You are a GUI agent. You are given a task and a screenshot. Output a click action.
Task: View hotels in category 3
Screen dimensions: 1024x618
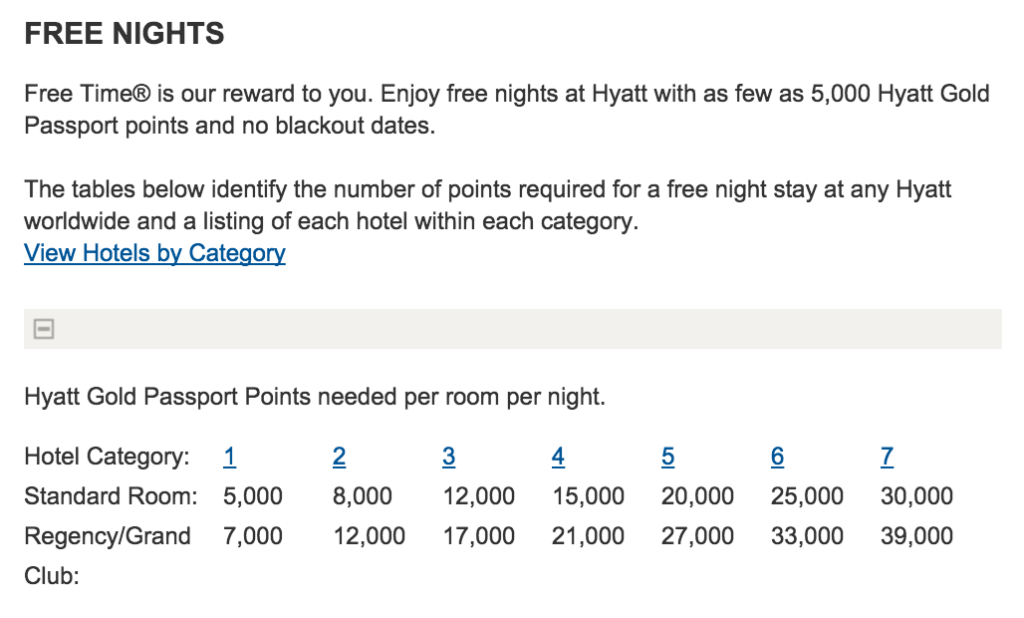click(x=448, y=456)
